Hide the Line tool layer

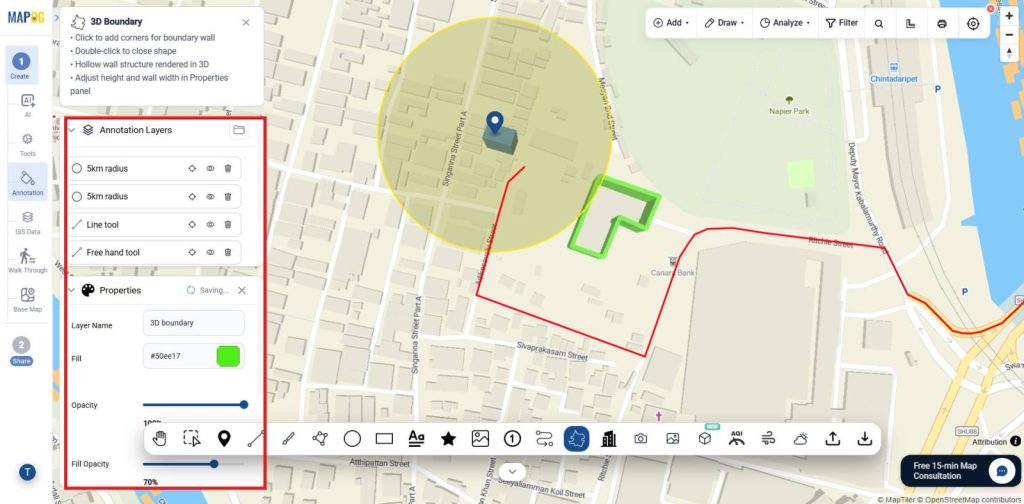(210, 225)
